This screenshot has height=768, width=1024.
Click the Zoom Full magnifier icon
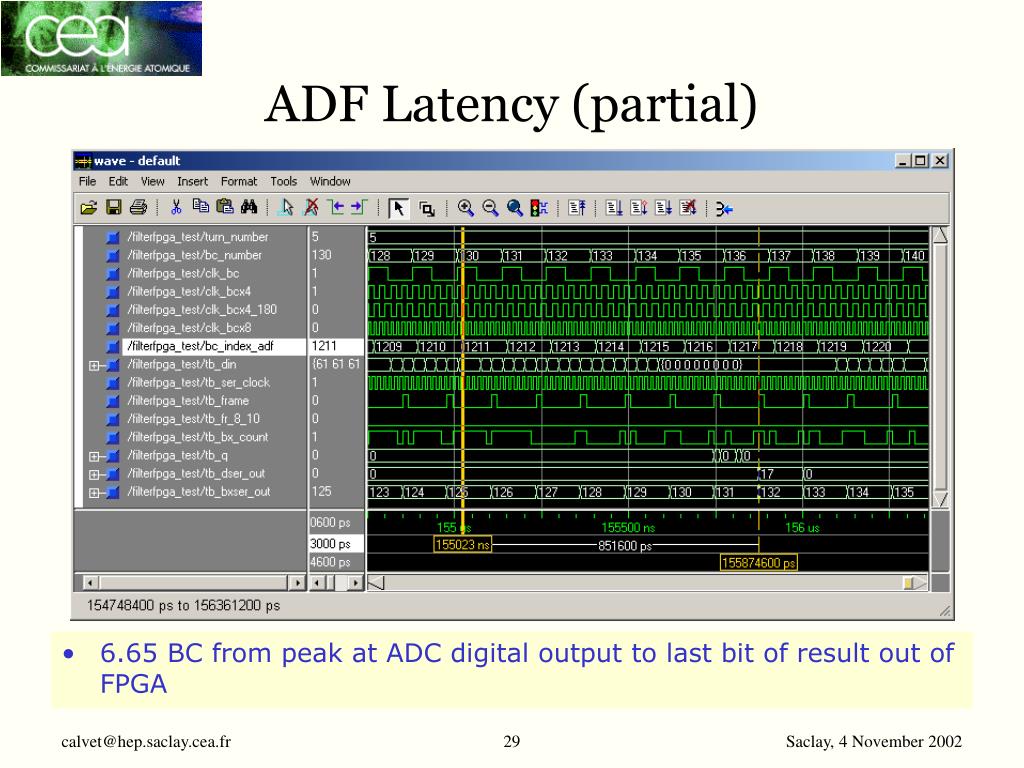515,208
